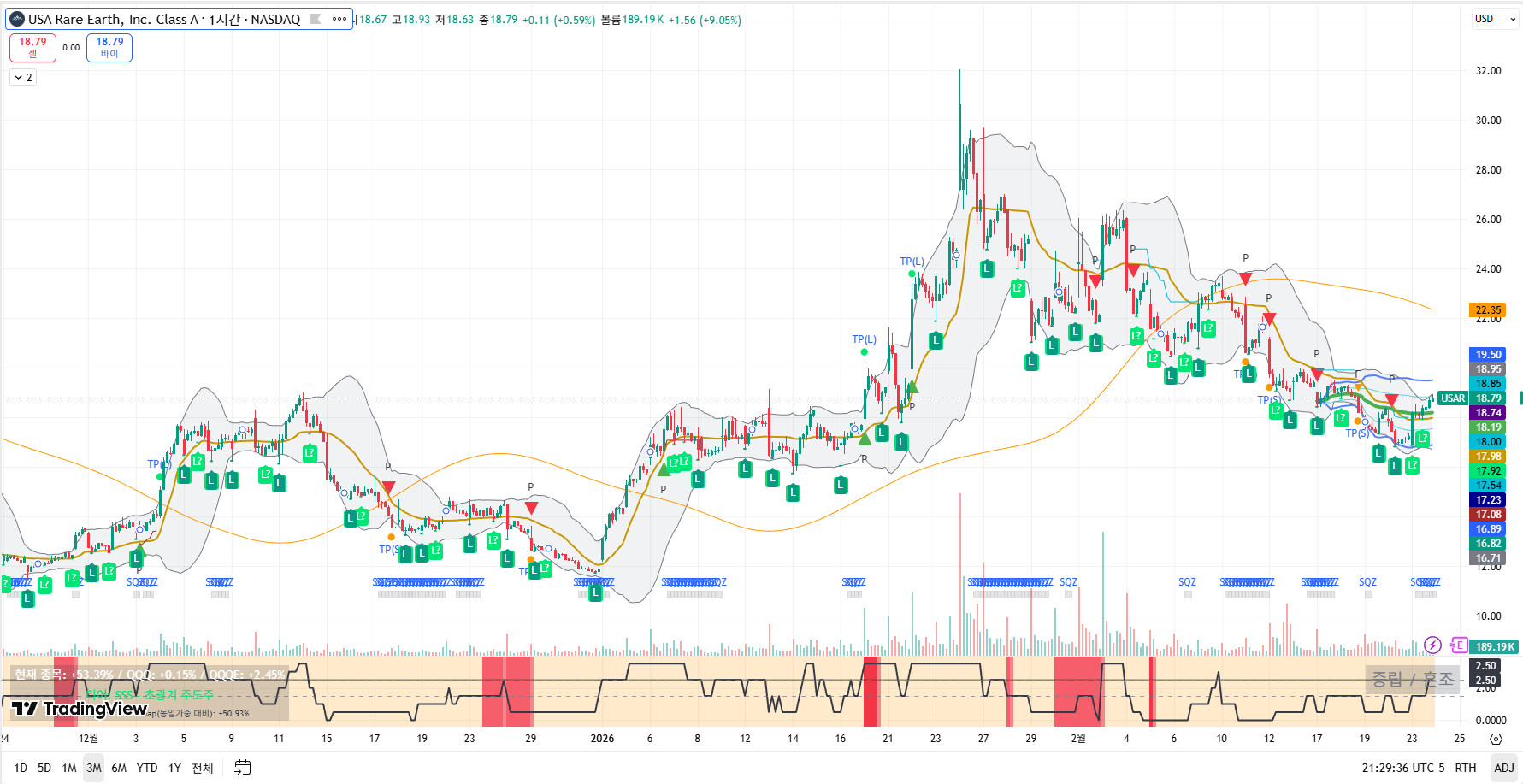Screen dimensions: 1523x784
Task: Click the 10.00 price axis label
Action: (1488, 616)
